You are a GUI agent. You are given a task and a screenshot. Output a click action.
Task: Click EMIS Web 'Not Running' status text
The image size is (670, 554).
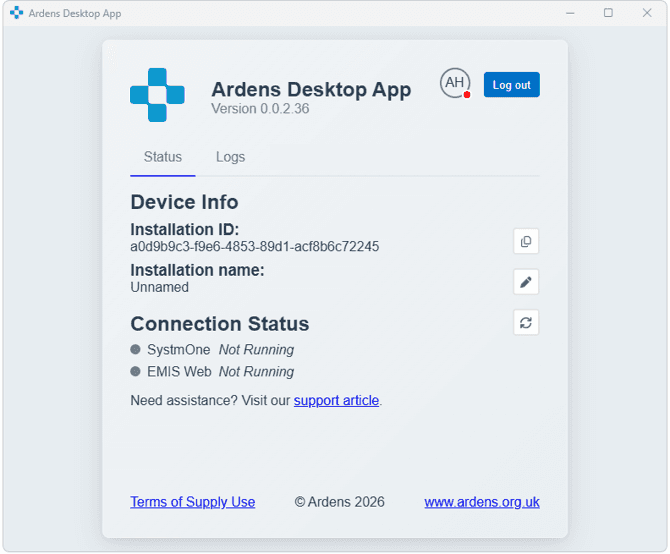tap(256, 372)
